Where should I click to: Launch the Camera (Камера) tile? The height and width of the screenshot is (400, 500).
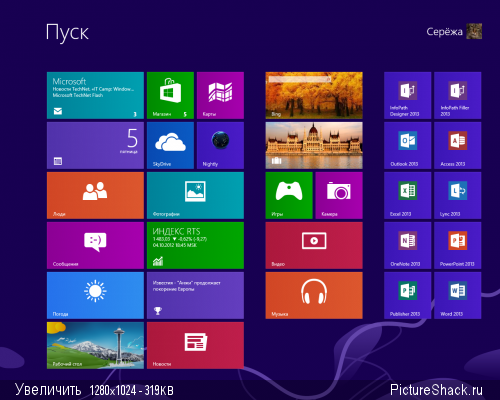339,195
